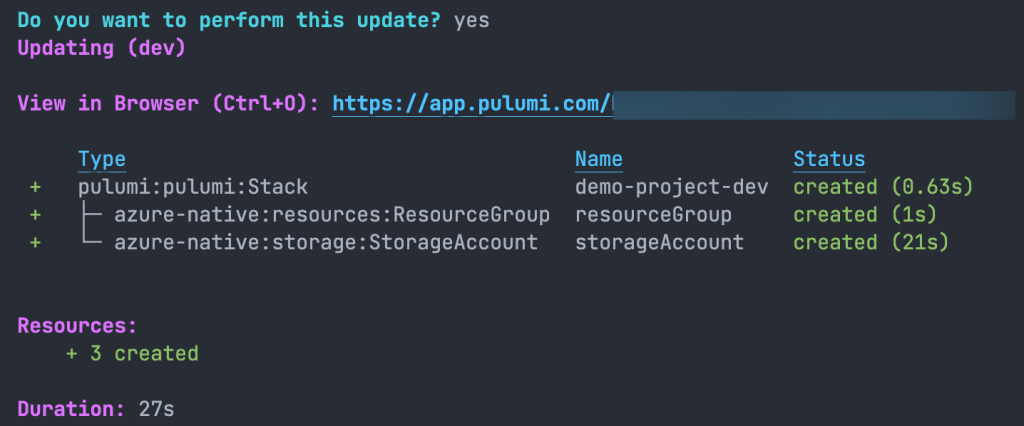Screen dimensions: 1024x426
Task: Click the '+ 3 created' resources summary
Action: tap(132, 353)
